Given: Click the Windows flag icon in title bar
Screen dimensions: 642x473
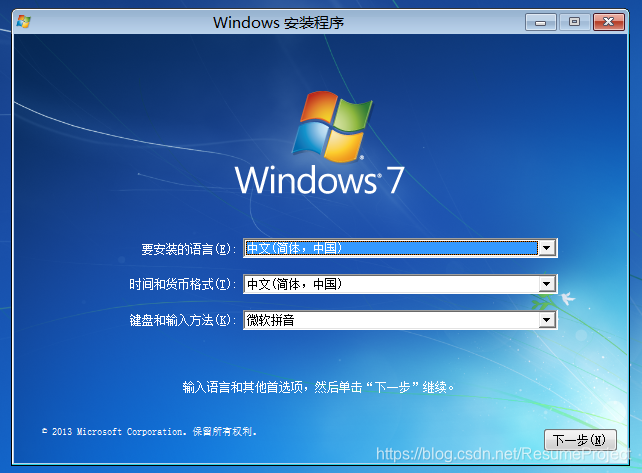Looking at the screenshot, I should (x=23, y=22).
